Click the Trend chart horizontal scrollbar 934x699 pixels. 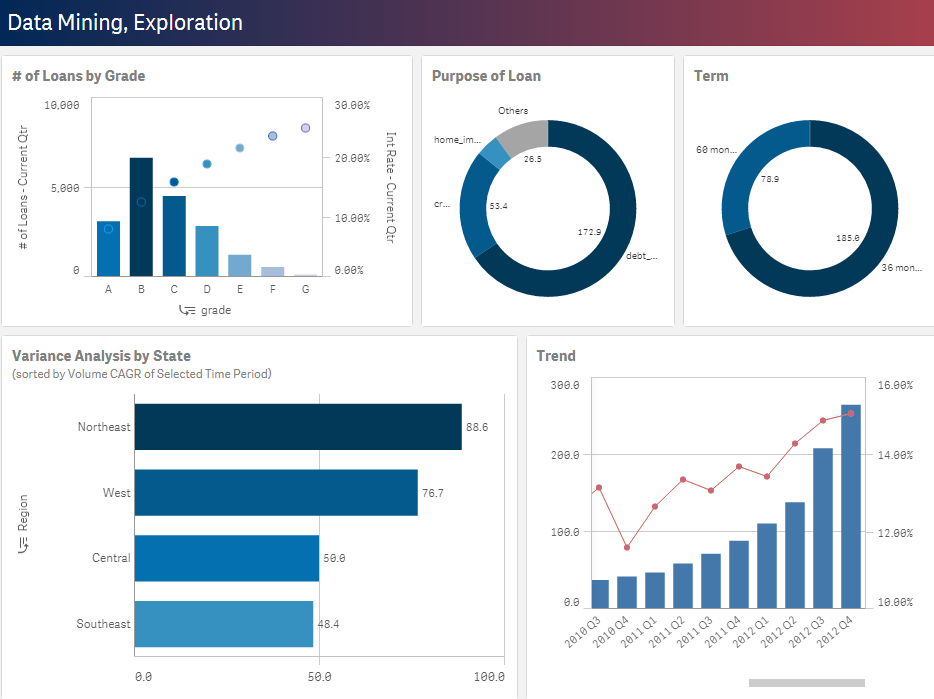(x=806, y=683)
